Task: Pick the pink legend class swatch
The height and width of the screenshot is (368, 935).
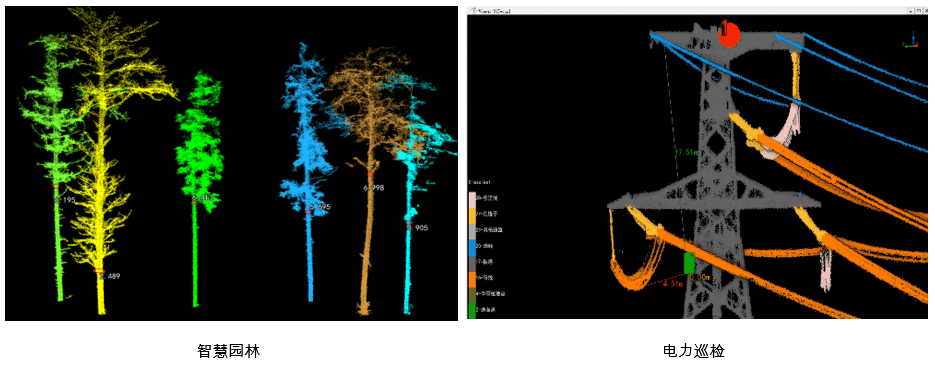Action: tap(472, 199)
